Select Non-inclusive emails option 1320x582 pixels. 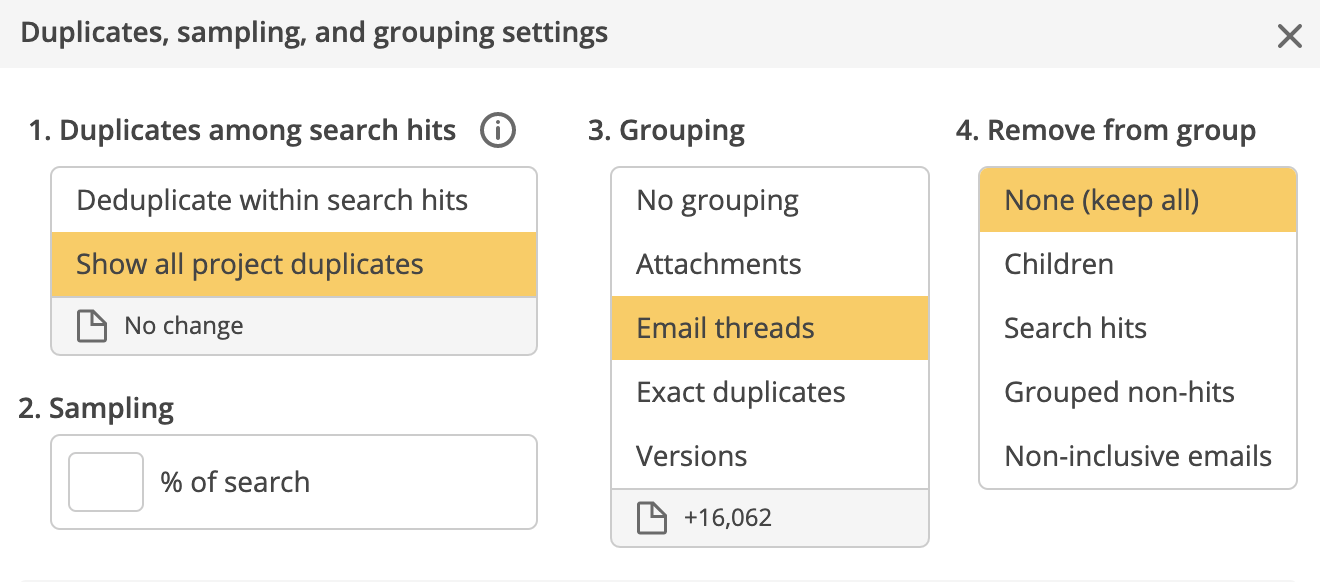[x=1137, y=456]
